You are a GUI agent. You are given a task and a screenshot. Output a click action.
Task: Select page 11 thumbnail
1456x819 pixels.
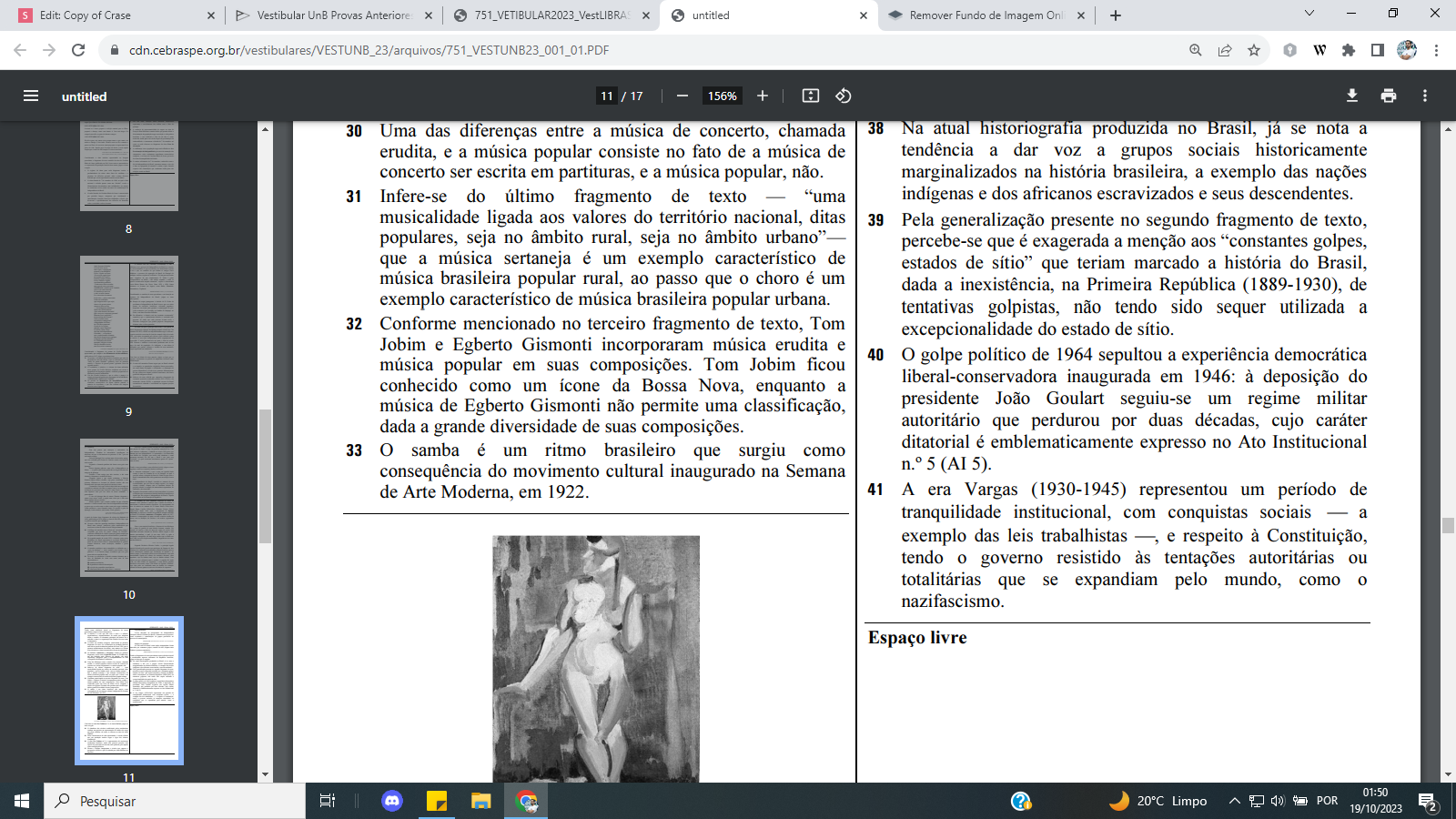pos(129,691)
